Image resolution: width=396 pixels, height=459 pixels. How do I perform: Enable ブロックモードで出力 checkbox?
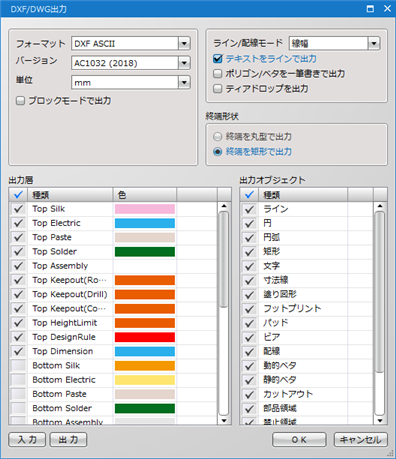(20, 101)
